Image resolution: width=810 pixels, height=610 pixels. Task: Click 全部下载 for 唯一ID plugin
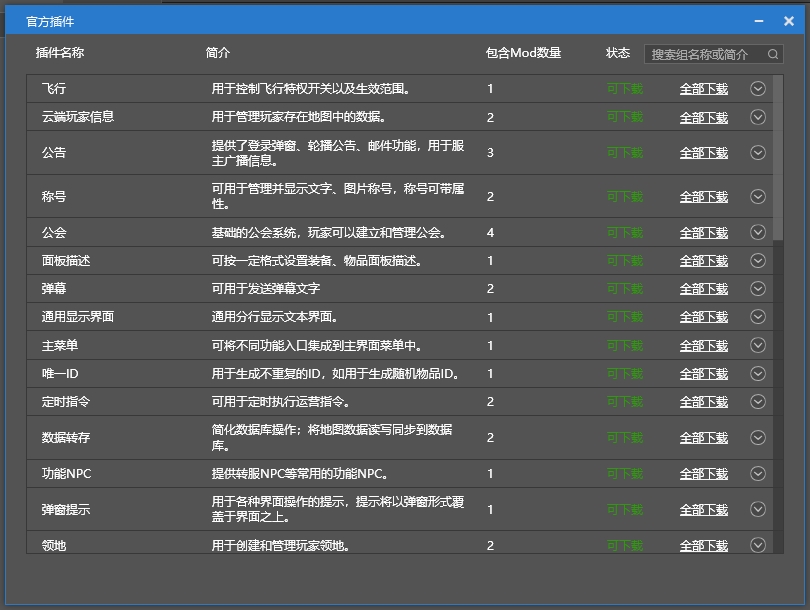703,374
